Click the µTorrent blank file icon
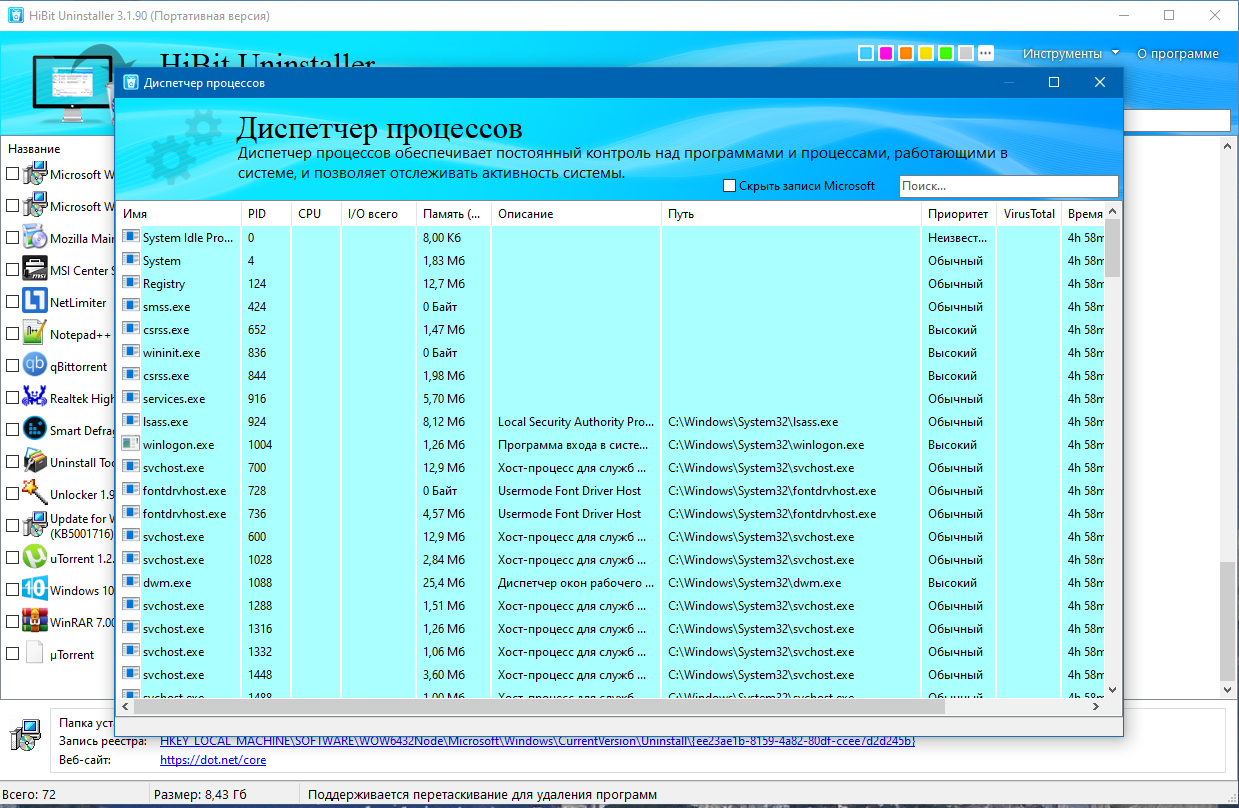 35,654
